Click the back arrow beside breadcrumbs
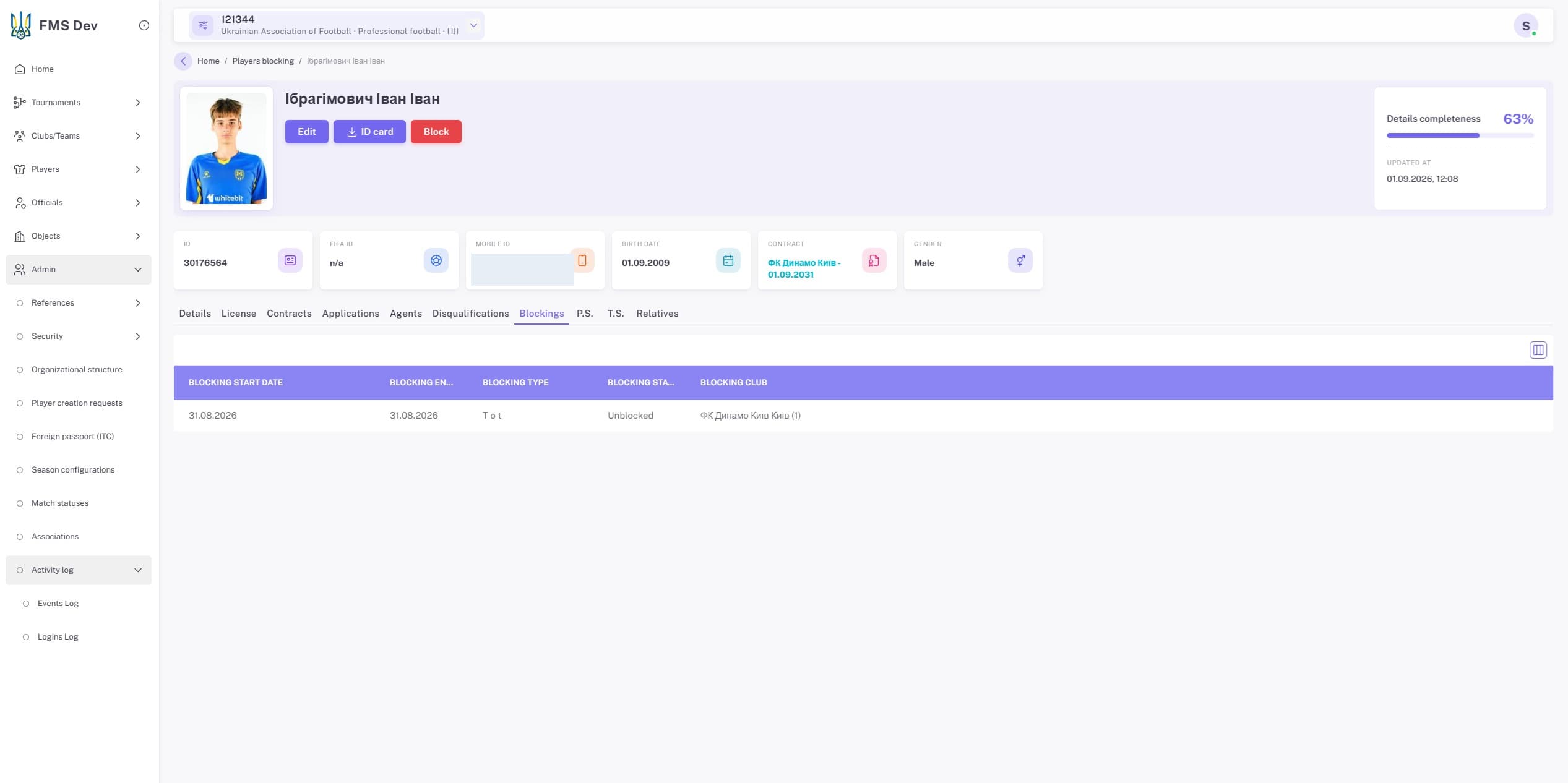1568x783 pixels. [183, 61]
